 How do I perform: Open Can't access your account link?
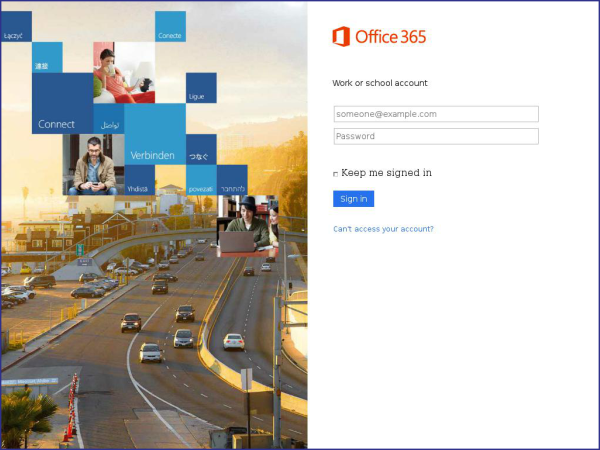click(383, 229)
